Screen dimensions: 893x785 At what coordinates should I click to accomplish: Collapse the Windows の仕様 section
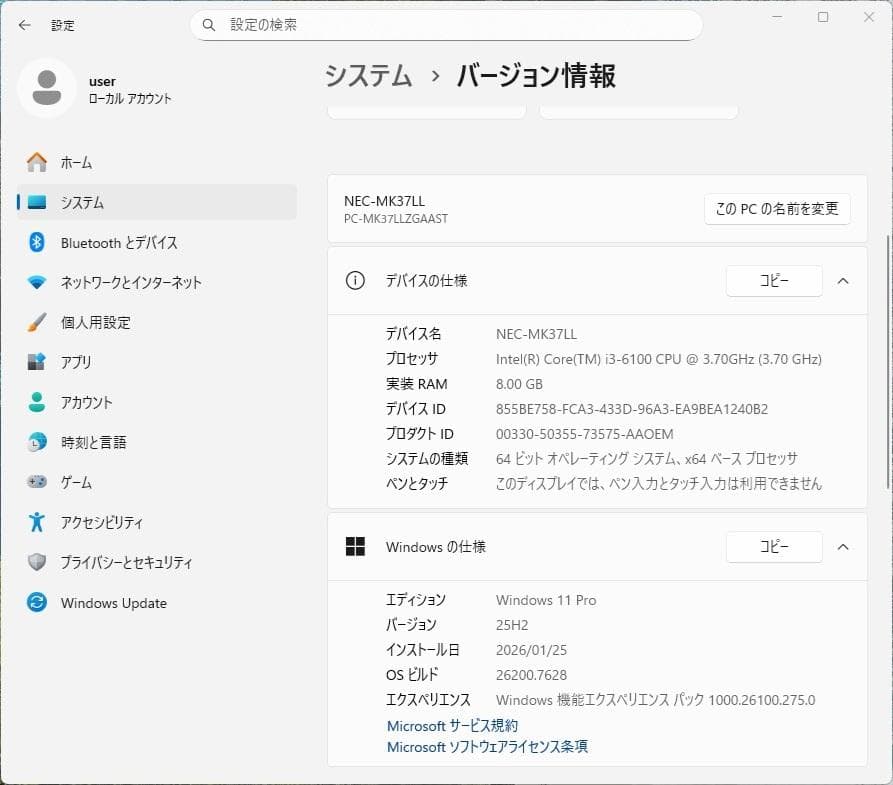pos(842,547)
